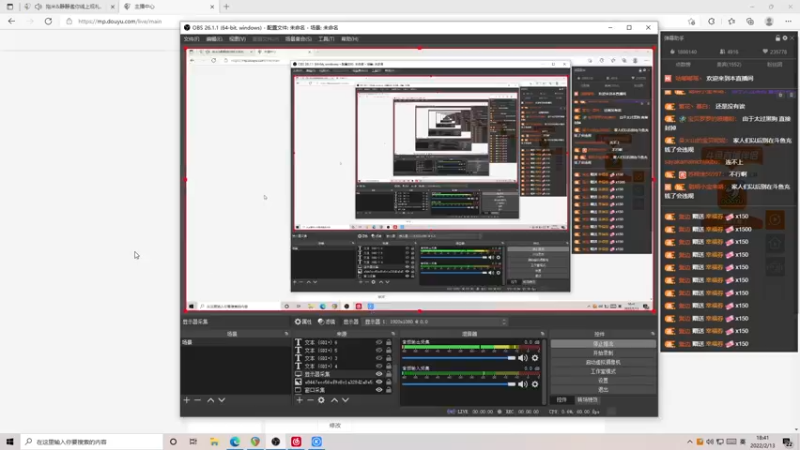Screen dimensions: 800x450
Task: Click the 停止推流 button in the controls dock
Action: (x=603, y=344)
